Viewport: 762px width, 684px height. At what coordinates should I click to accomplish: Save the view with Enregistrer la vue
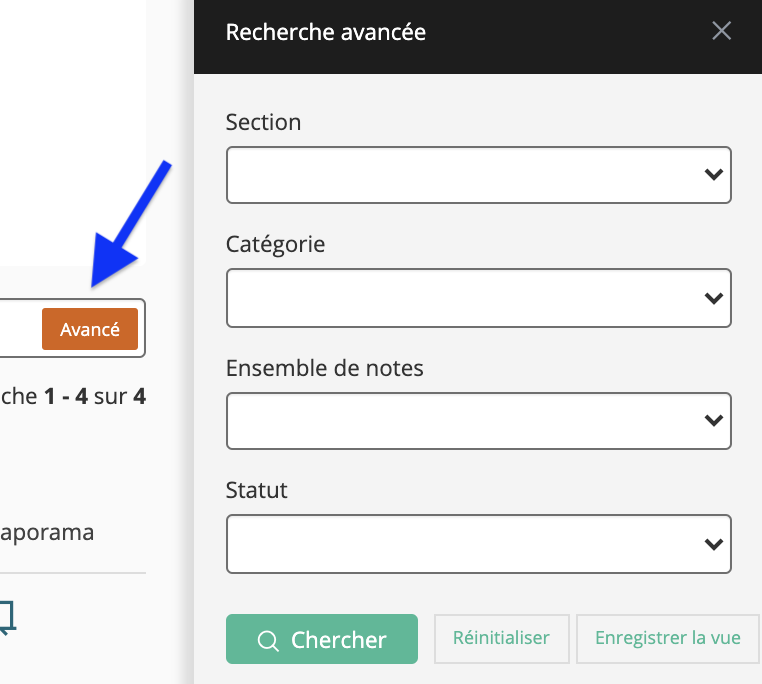coord(668,638)
